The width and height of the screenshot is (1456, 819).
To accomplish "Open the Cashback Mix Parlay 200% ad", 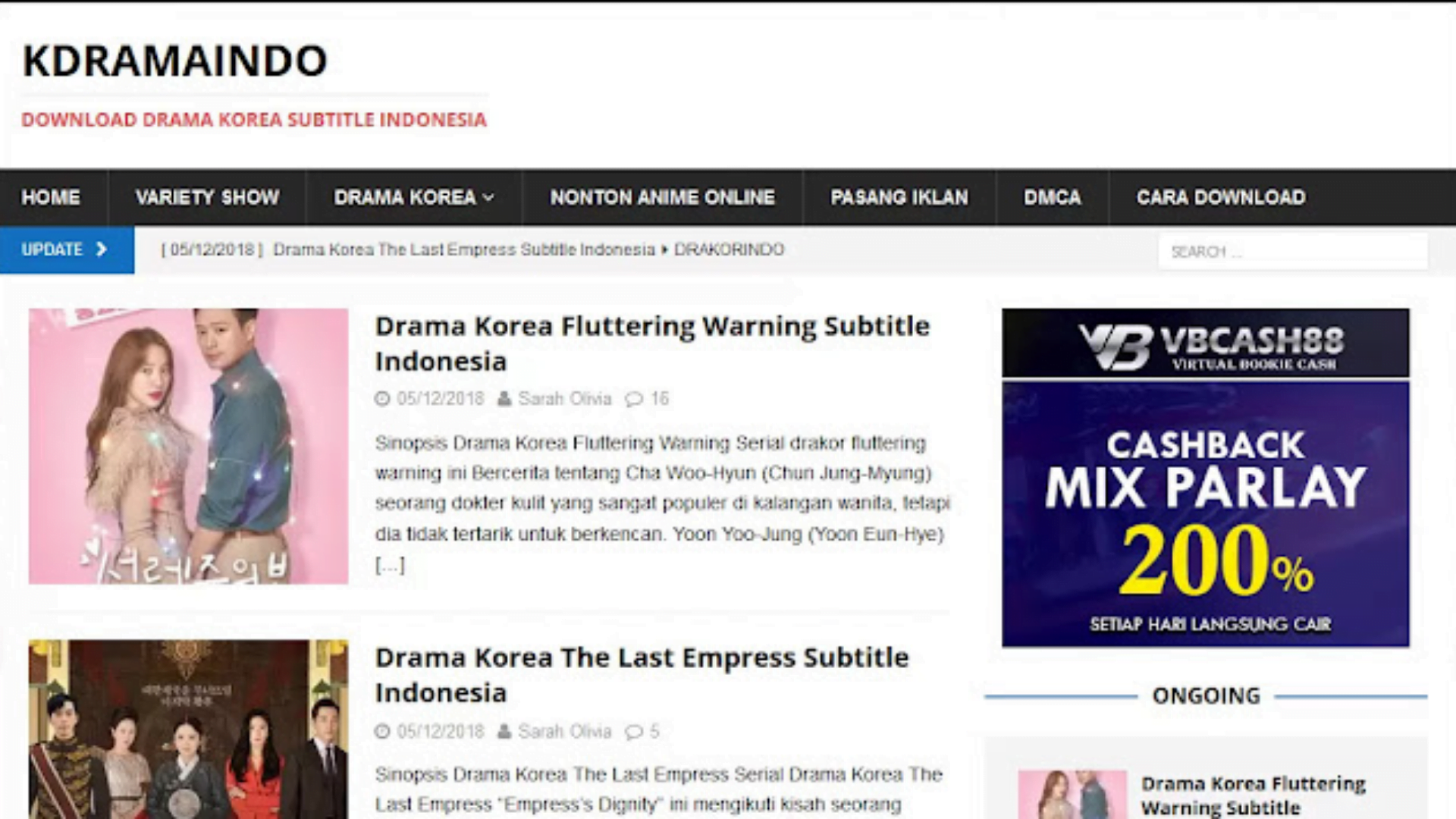I will pos(1206,514).
